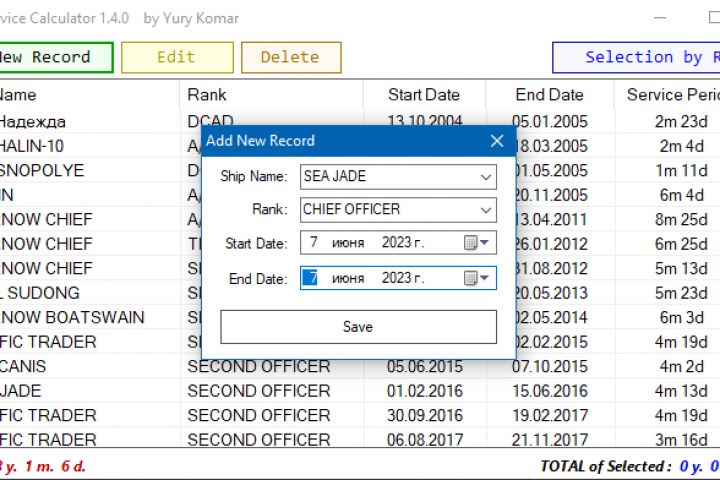The width and height of the screenshot is (720, 480).
Task: Click the end date 26.01.2012 cell
Action: 551,244
